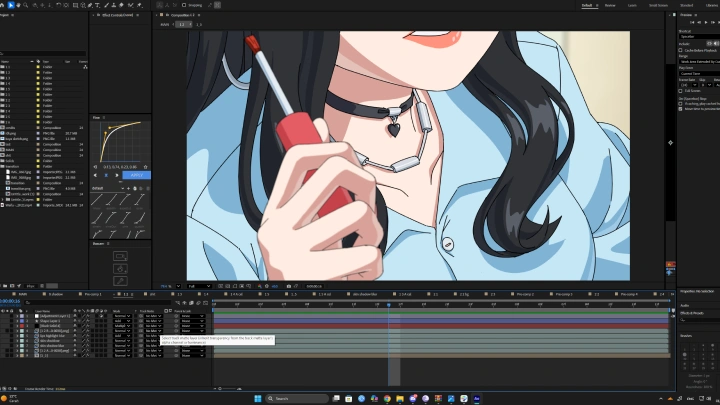This screenshot has width=720, height=405.
Task: Click the middle icon in Beaver panel
Action: [120, 269]
